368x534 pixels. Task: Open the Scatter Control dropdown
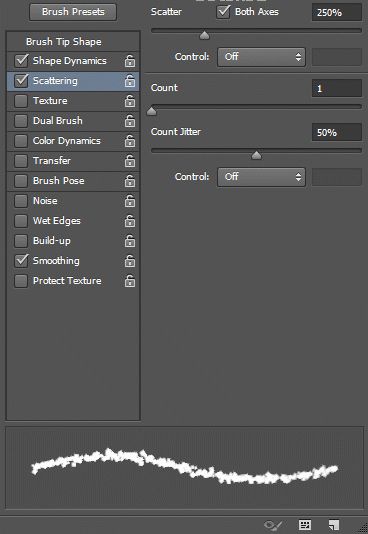[x=261, y=57]
